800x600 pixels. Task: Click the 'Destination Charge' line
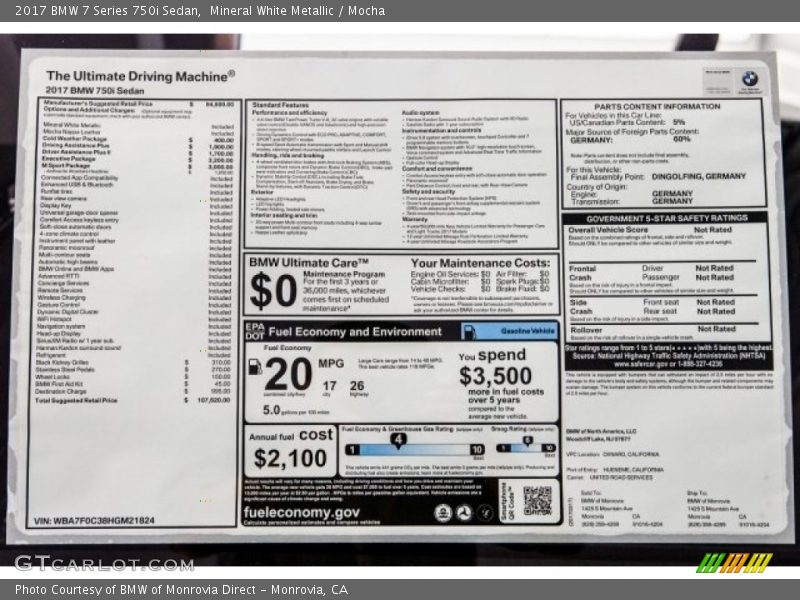(x=133, y=391)
